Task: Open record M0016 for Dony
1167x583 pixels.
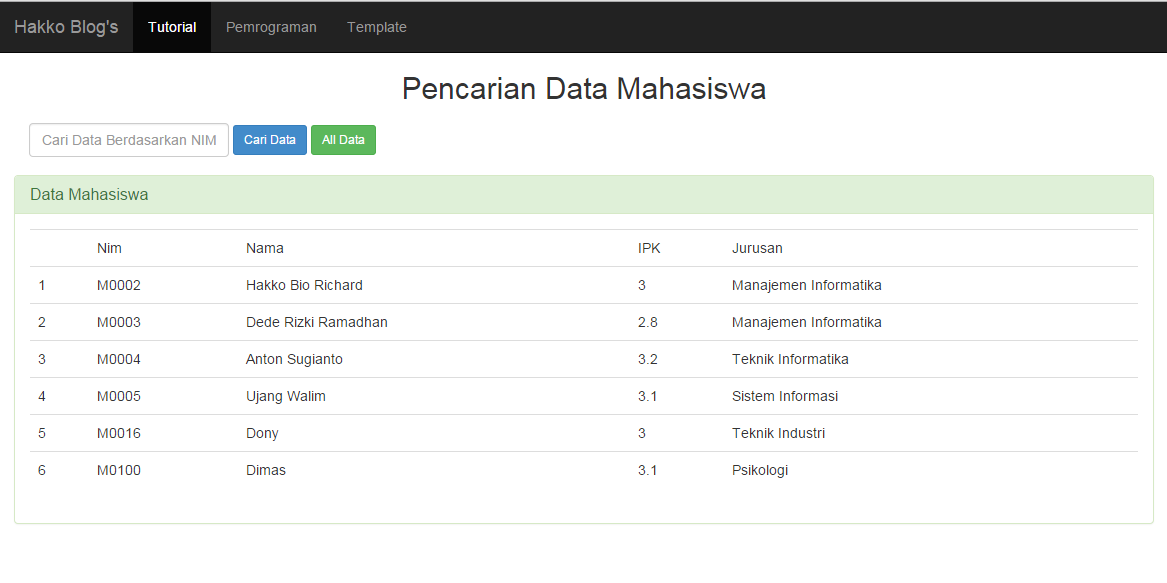Action: tap(118, 433)
